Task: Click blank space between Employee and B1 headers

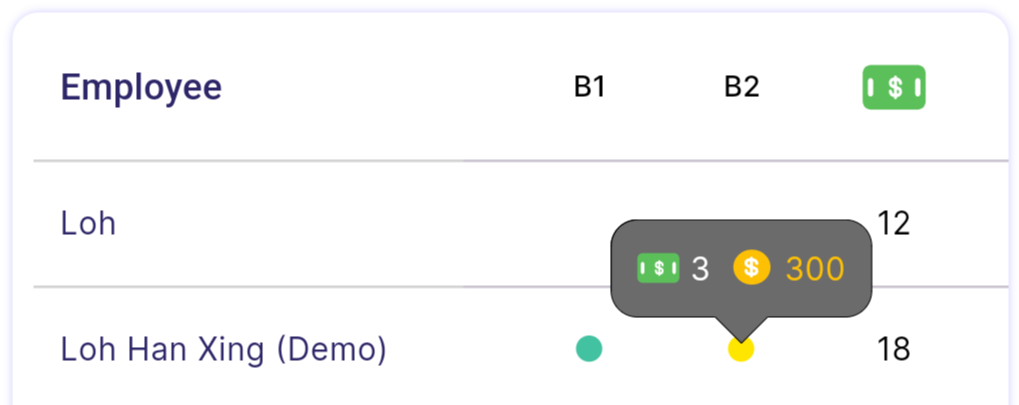Action: pos(400,88)
